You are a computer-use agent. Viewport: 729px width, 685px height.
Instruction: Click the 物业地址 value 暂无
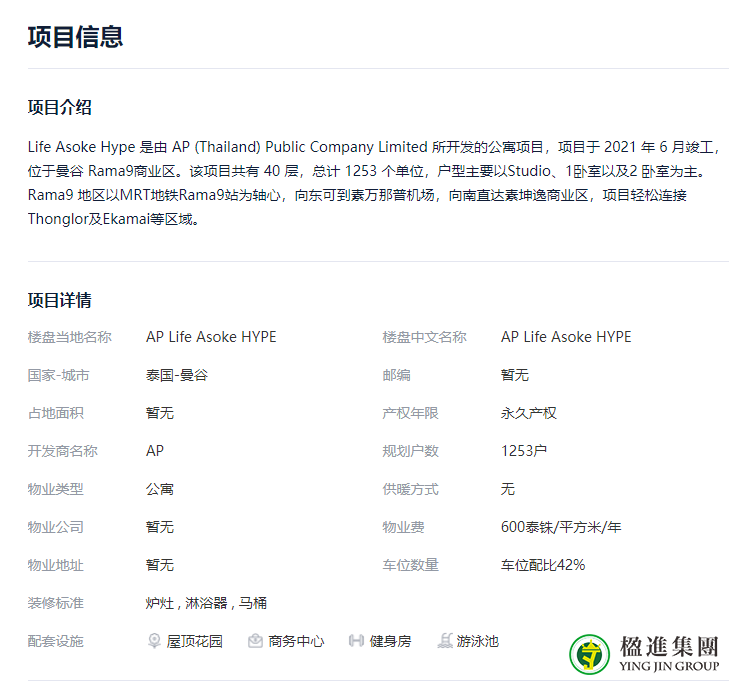160,565
